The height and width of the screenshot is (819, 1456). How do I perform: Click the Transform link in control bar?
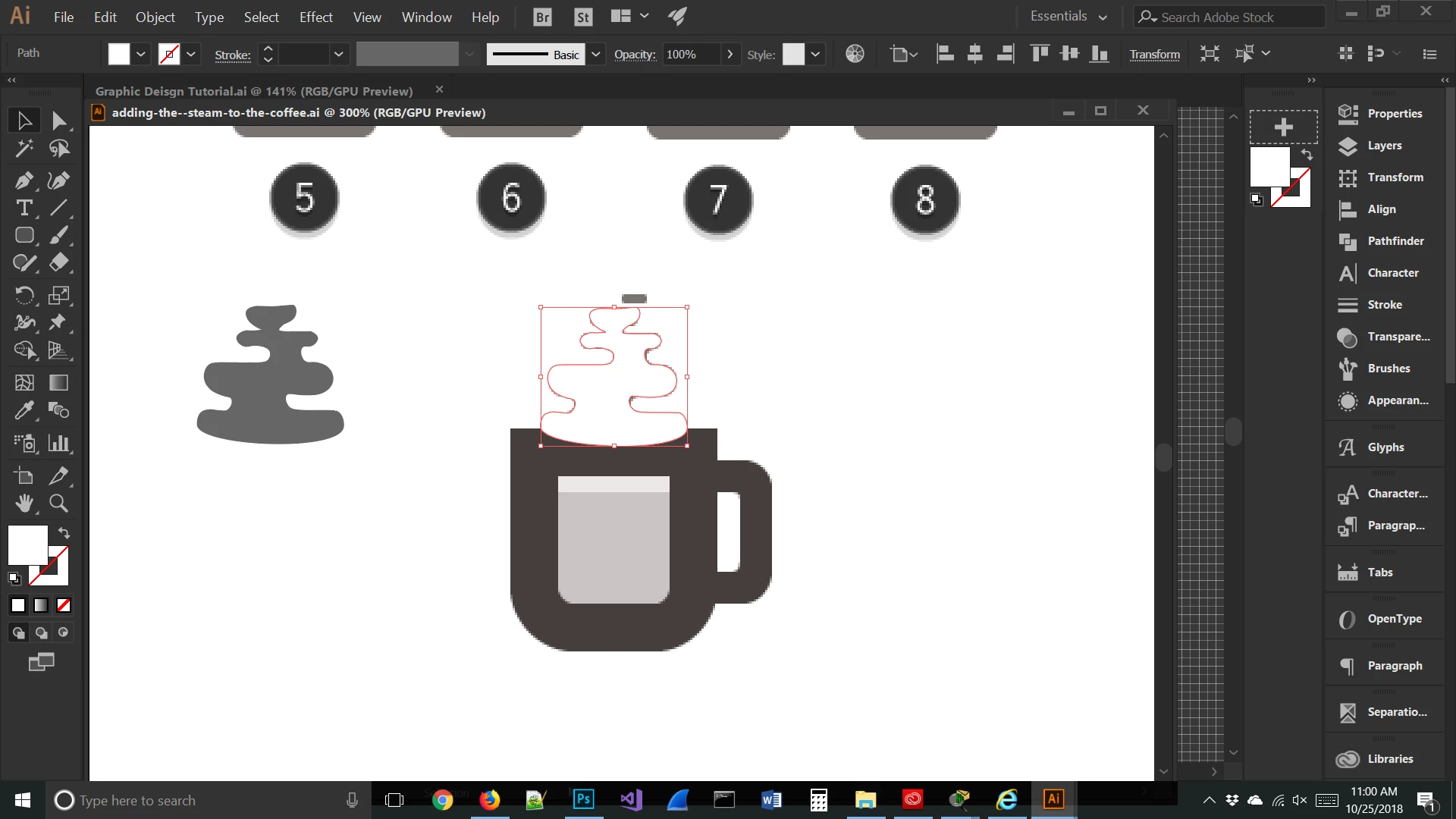click(1154, 54)
